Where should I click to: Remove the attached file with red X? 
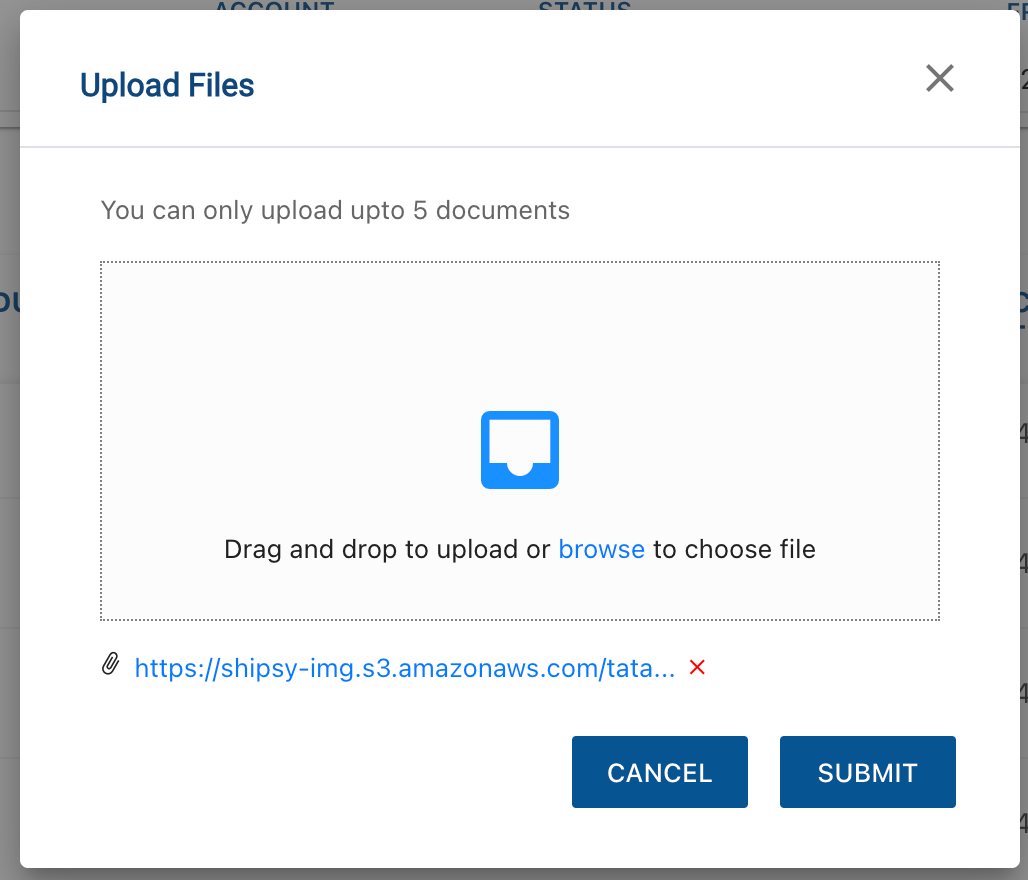697,668
